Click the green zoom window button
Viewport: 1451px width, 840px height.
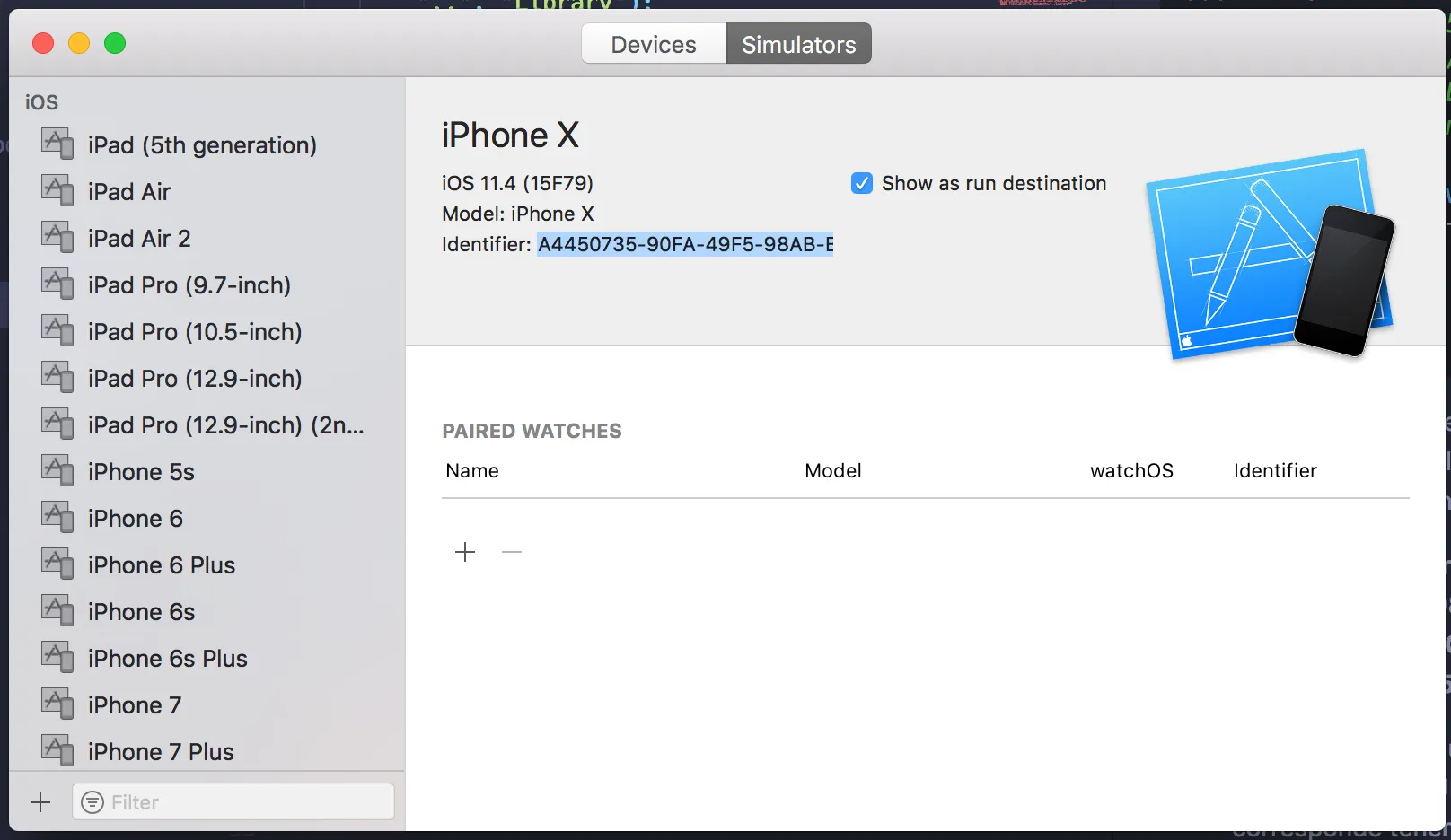115,43
